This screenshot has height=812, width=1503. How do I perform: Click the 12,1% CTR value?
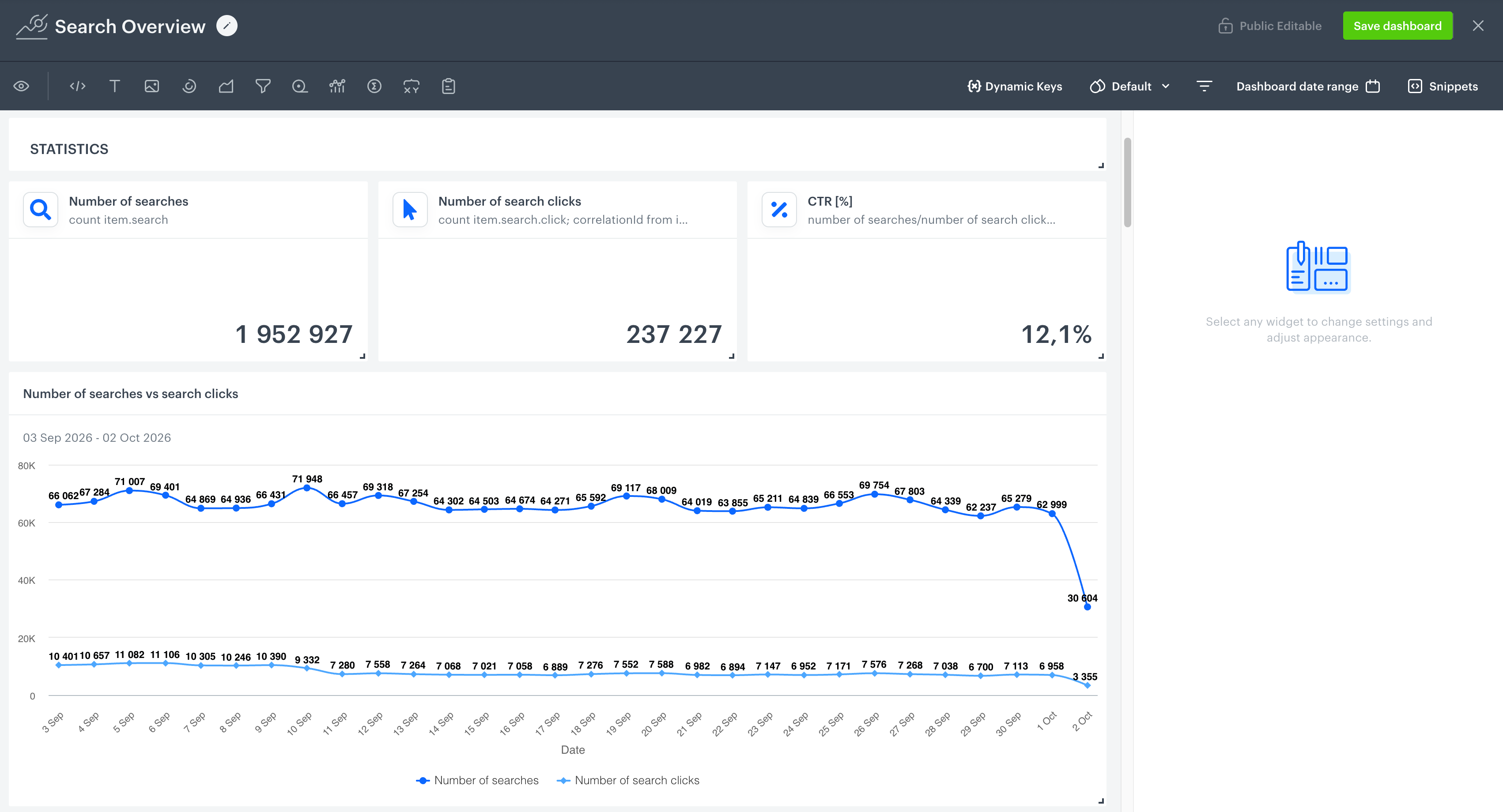click(1056, 334)
